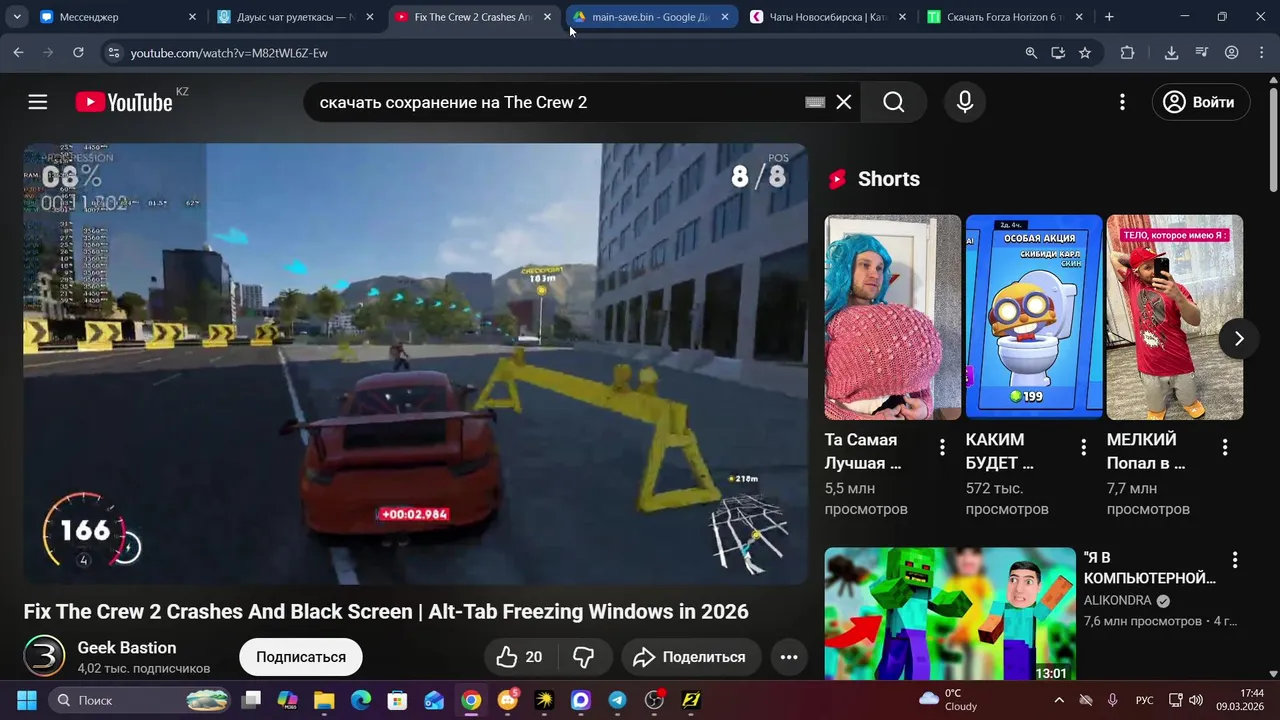Click the YouTube logo to go home

click(x=124, y=102)
